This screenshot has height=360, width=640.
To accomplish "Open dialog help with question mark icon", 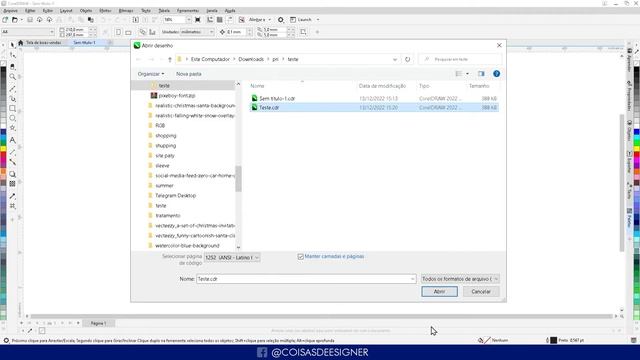I will (x=496, y=74).
